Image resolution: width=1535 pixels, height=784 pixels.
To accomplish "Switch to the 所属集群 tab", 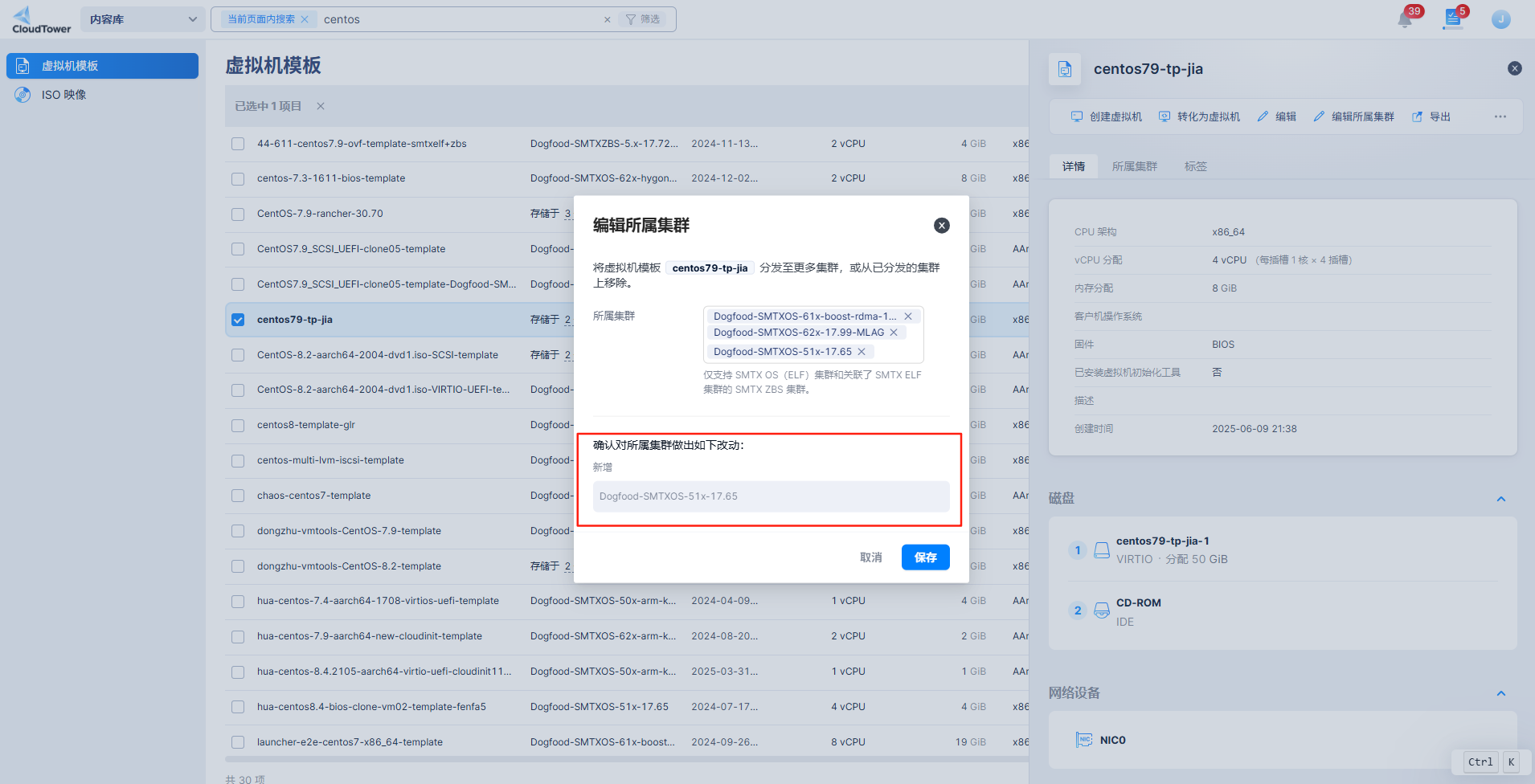I will (x=1134, y=166).
